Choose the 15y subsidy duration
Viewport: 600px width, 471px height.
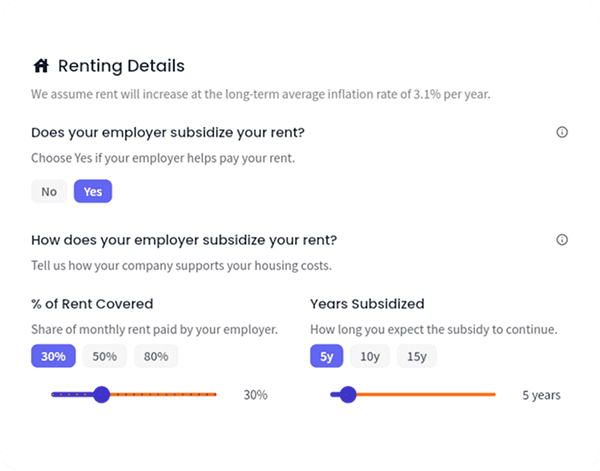(416, 356)
